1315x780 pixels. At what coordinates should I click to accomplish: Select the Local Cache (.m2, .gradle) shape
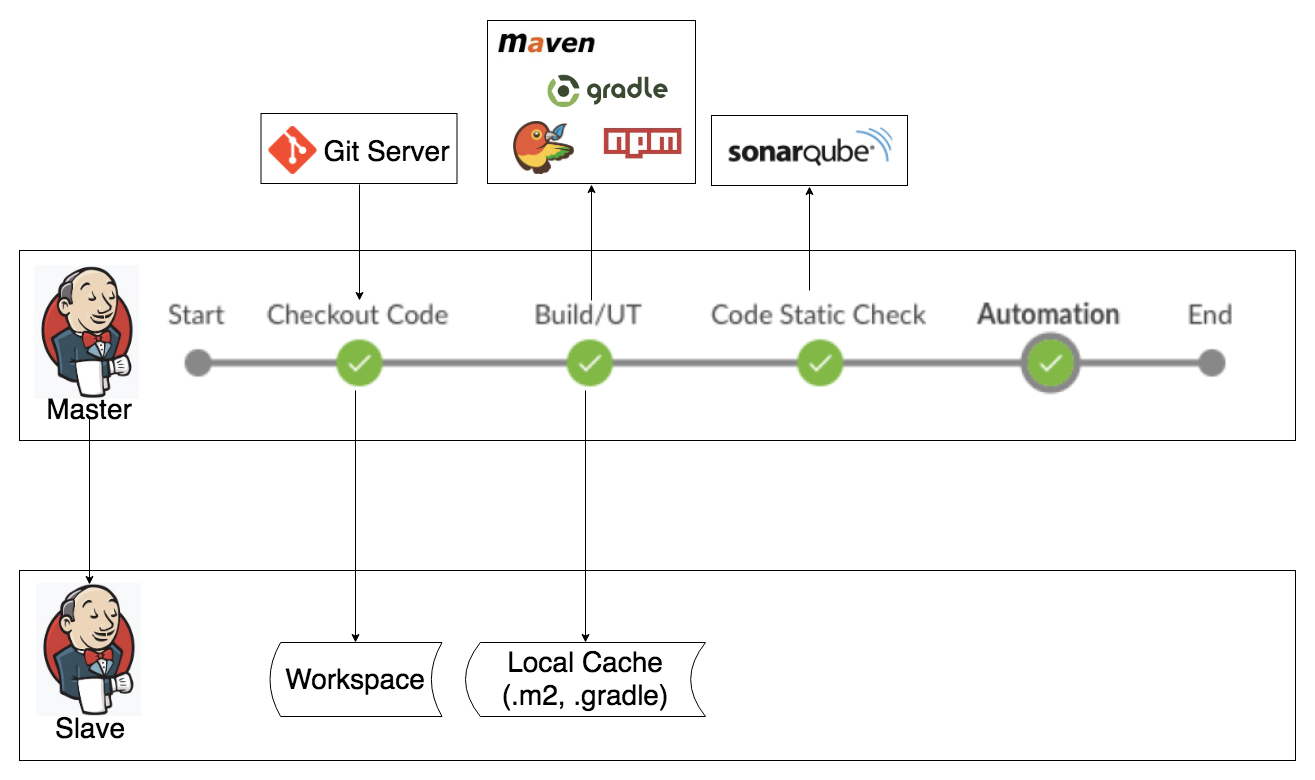click(585, 680)
